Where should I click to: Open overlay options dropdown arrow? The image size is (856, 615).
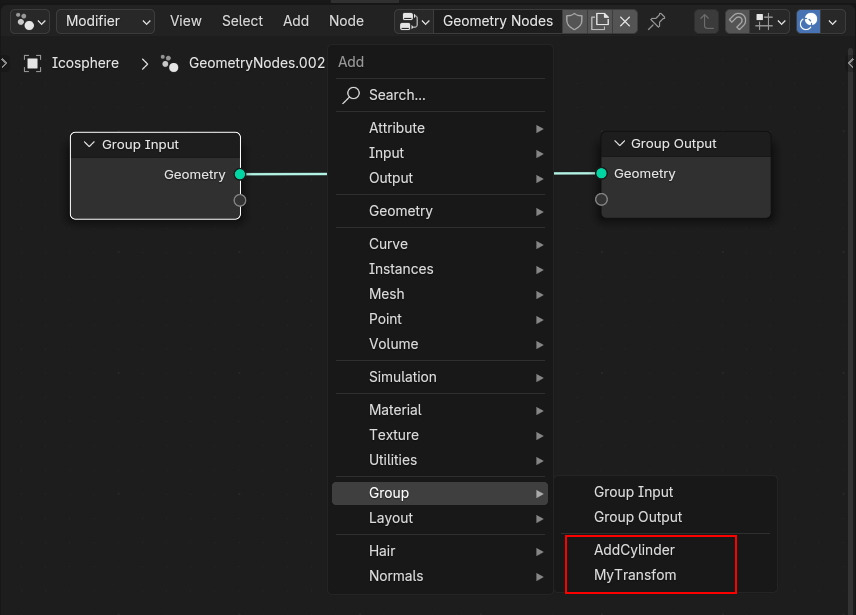[x=833, y=22]
